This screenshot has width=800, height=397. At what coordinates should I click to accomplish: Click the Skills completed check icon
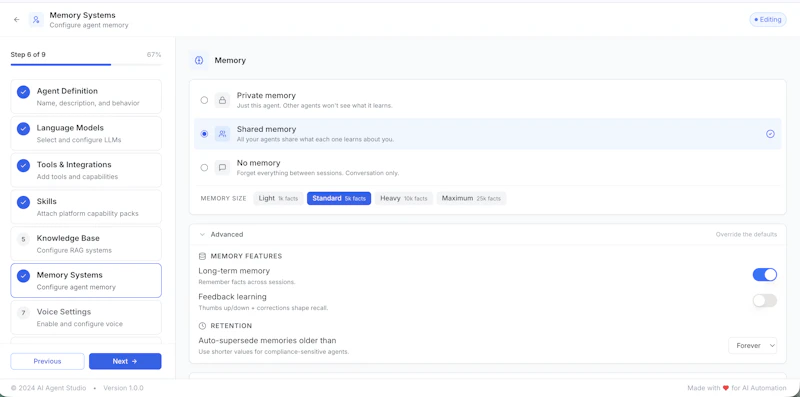[23, 202]
